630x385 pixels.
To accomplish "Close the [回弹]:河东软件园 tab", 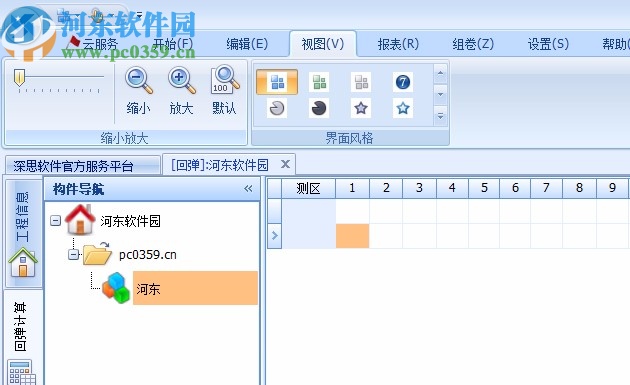I will click(x=285, y=164).
